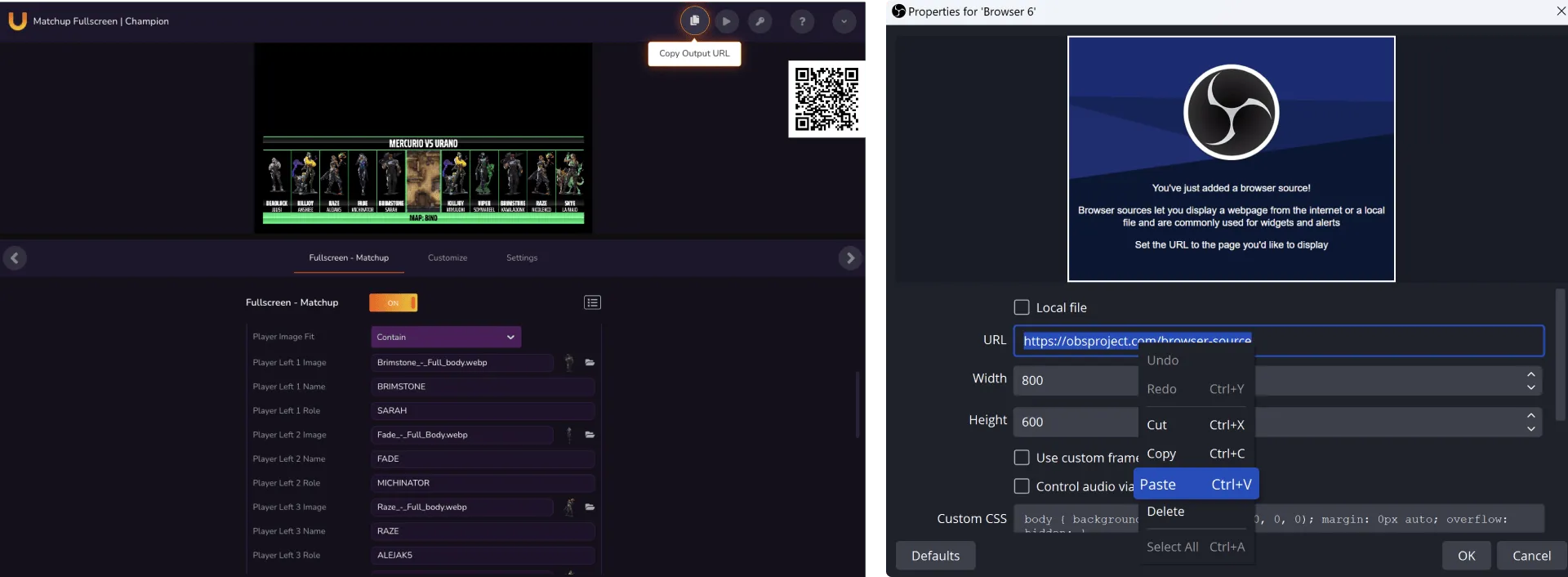Go to next overlay with right arrow
The width and height of the screenshot is (1568, 577).
point(850,258)
